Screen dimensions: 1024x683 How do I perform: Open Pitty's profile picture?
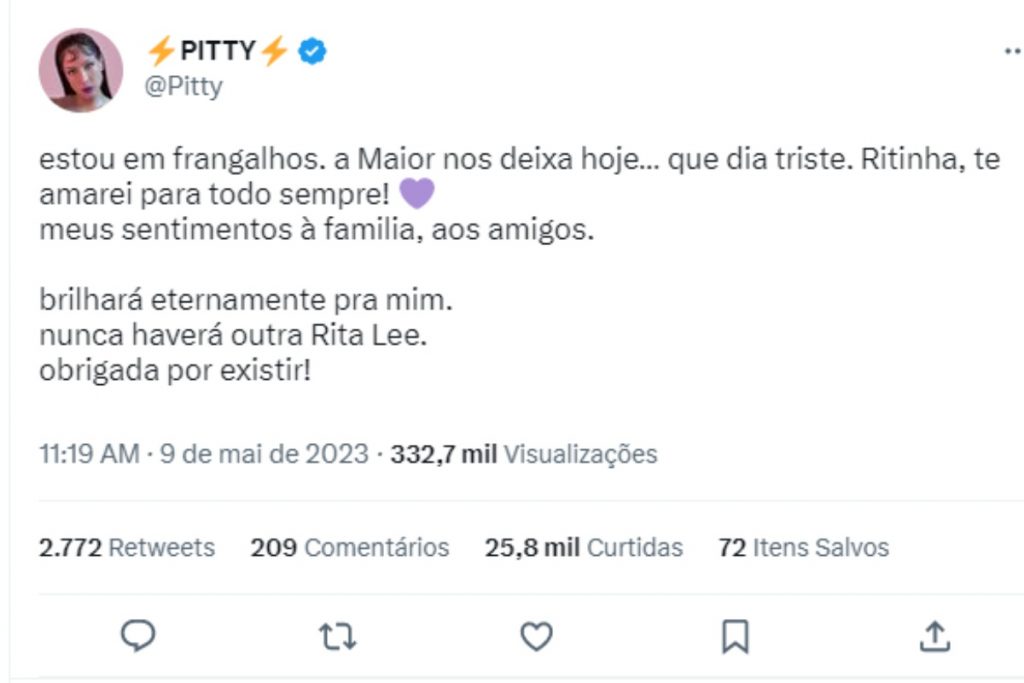tap(80, 70)
